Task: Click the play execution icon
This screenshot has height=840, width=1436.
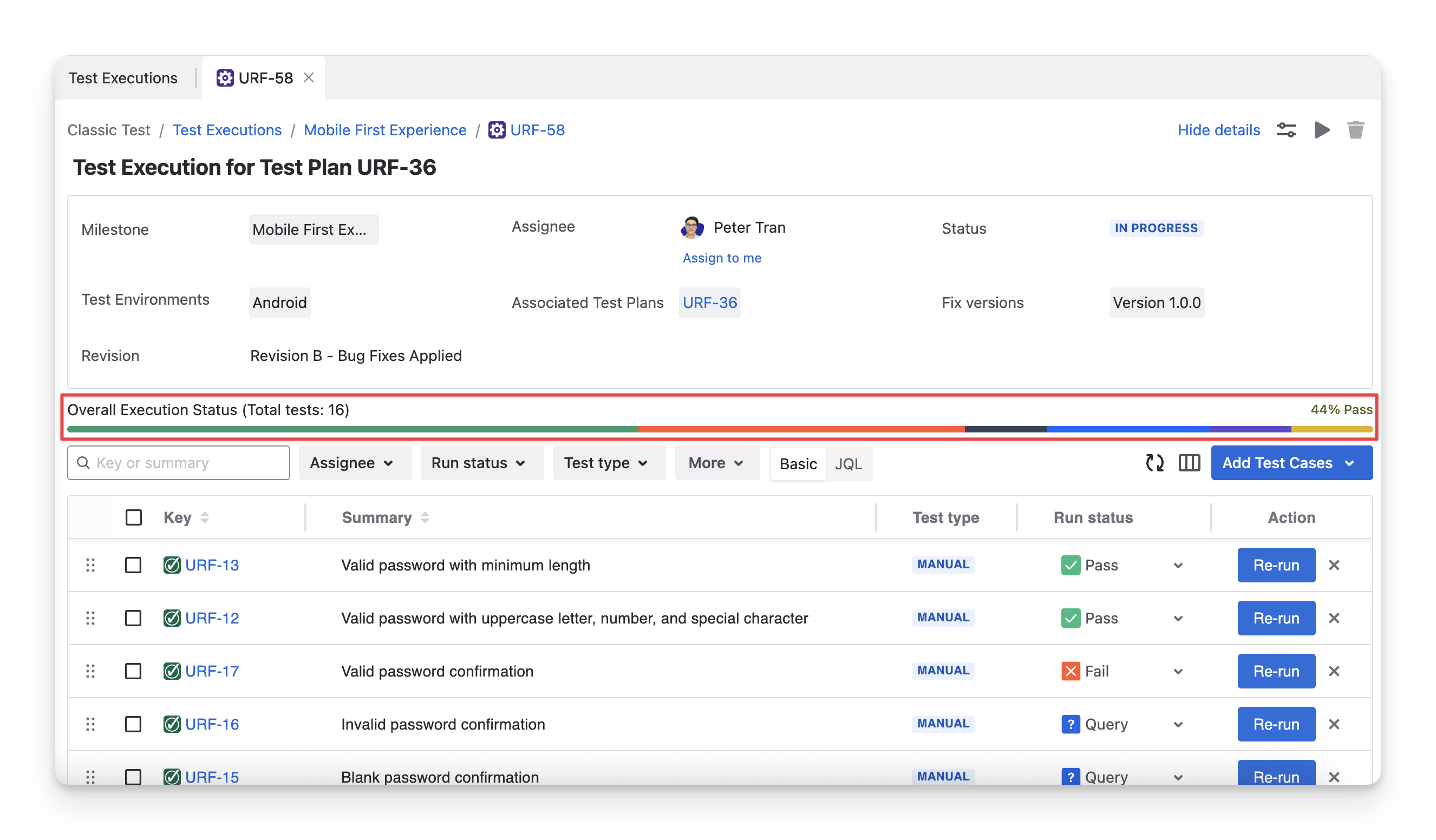Action: (1321, 130)
